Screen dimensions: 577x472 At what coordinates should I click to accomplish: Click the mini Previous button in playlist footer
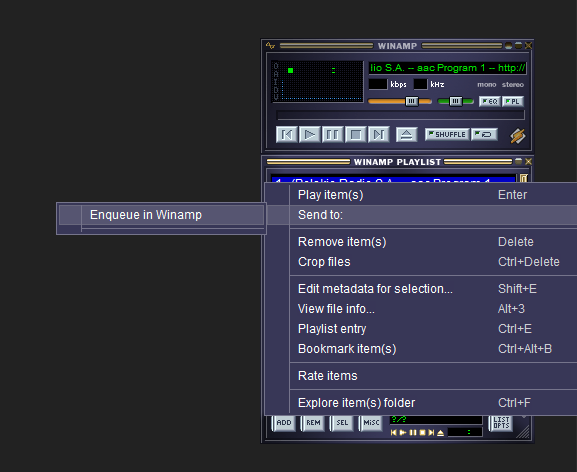pos(394,433)
